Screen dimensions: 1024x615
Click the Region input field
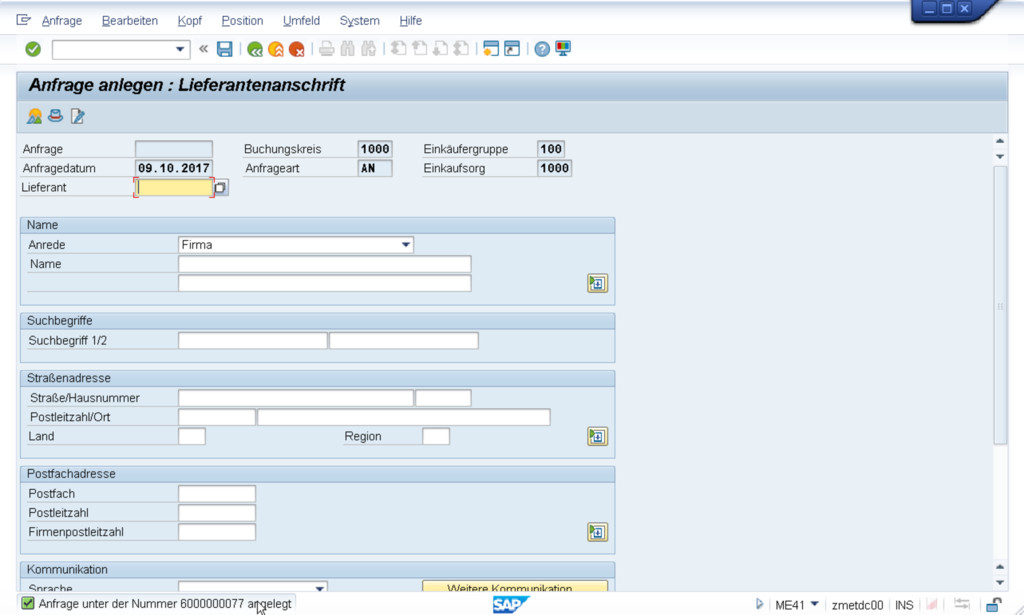coord(436,436)
